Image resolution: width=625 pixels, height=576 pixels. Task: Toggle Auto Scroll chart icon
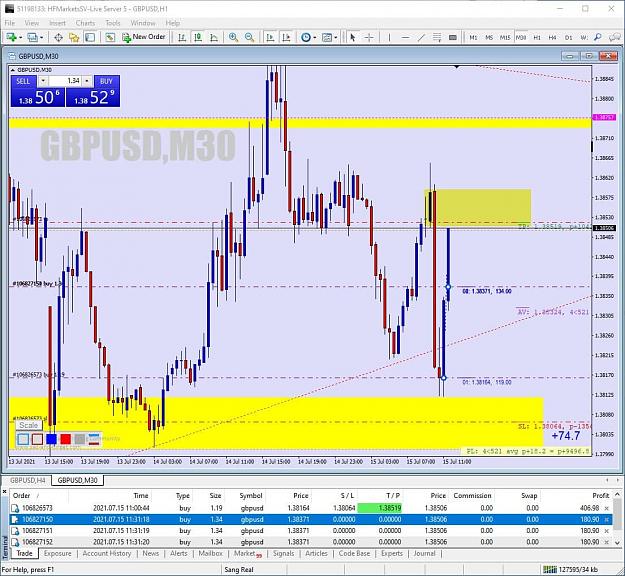tap(270, 37)
